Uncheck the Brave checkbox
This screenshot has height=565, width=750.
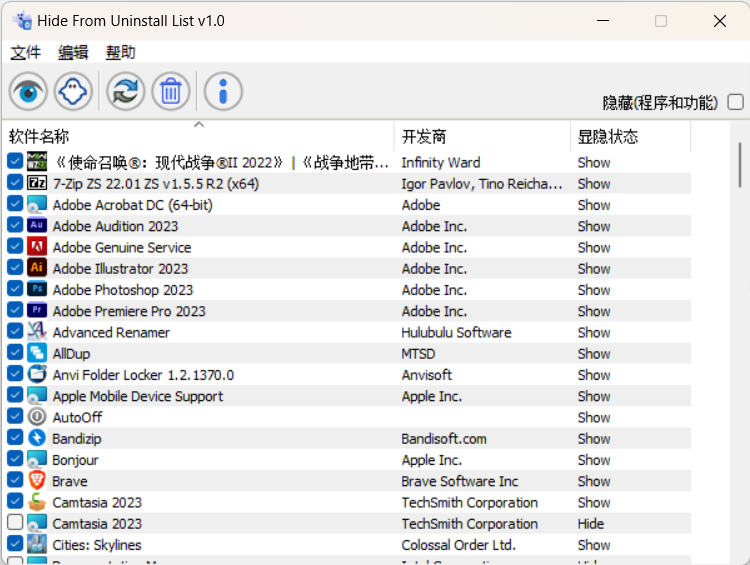click(x=15, y=479)
